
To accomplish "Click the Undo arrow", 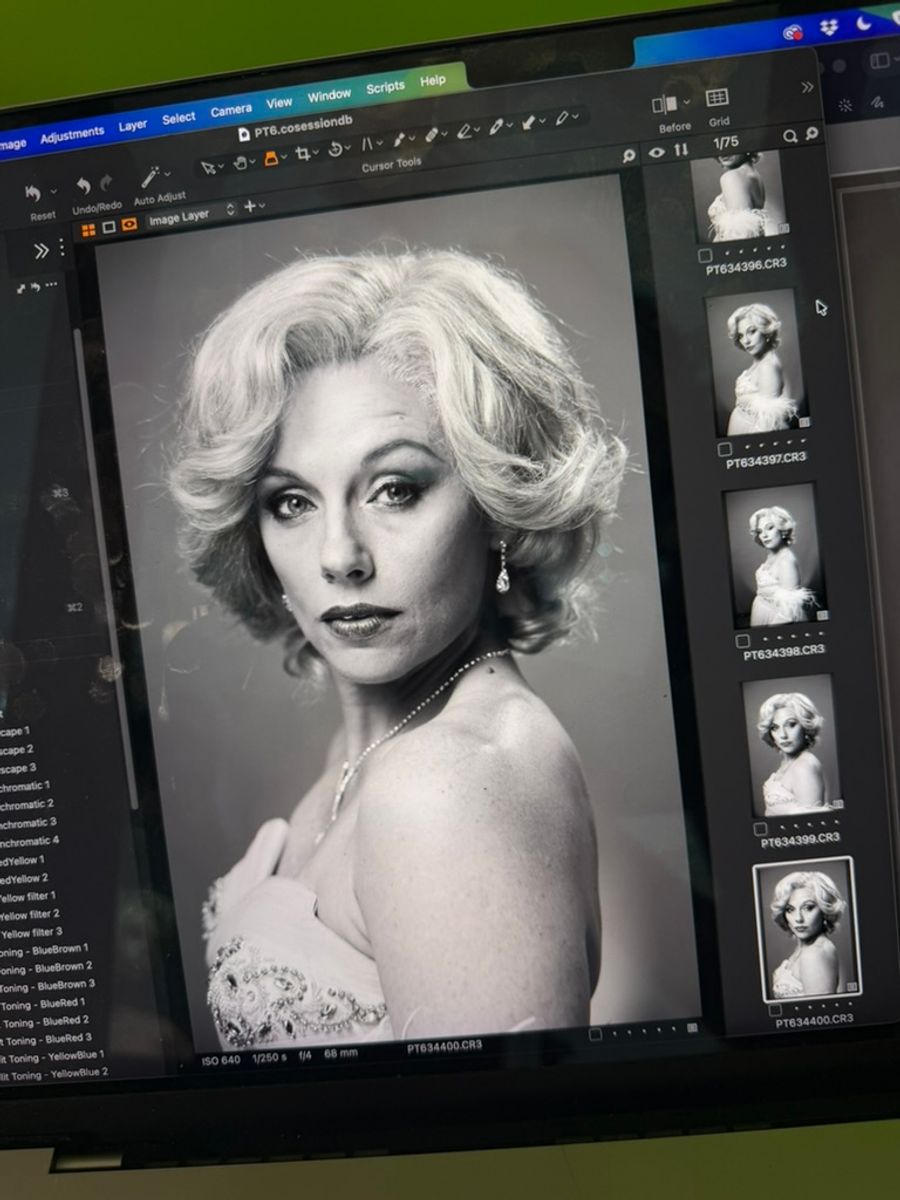I will tap(84, 187).
